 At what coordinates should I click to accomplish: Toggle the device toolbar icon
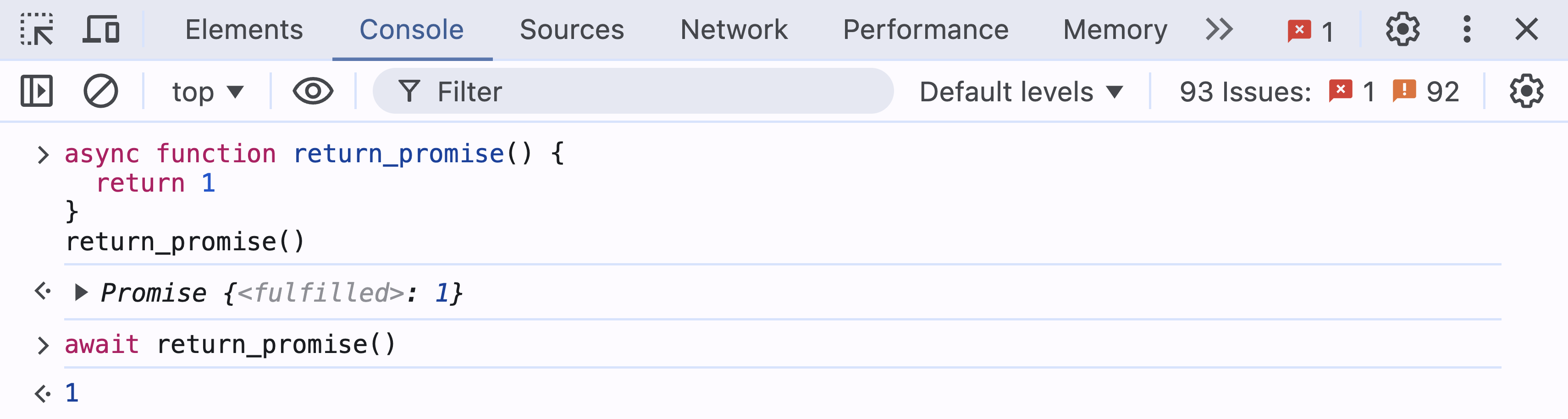point(101,29)
